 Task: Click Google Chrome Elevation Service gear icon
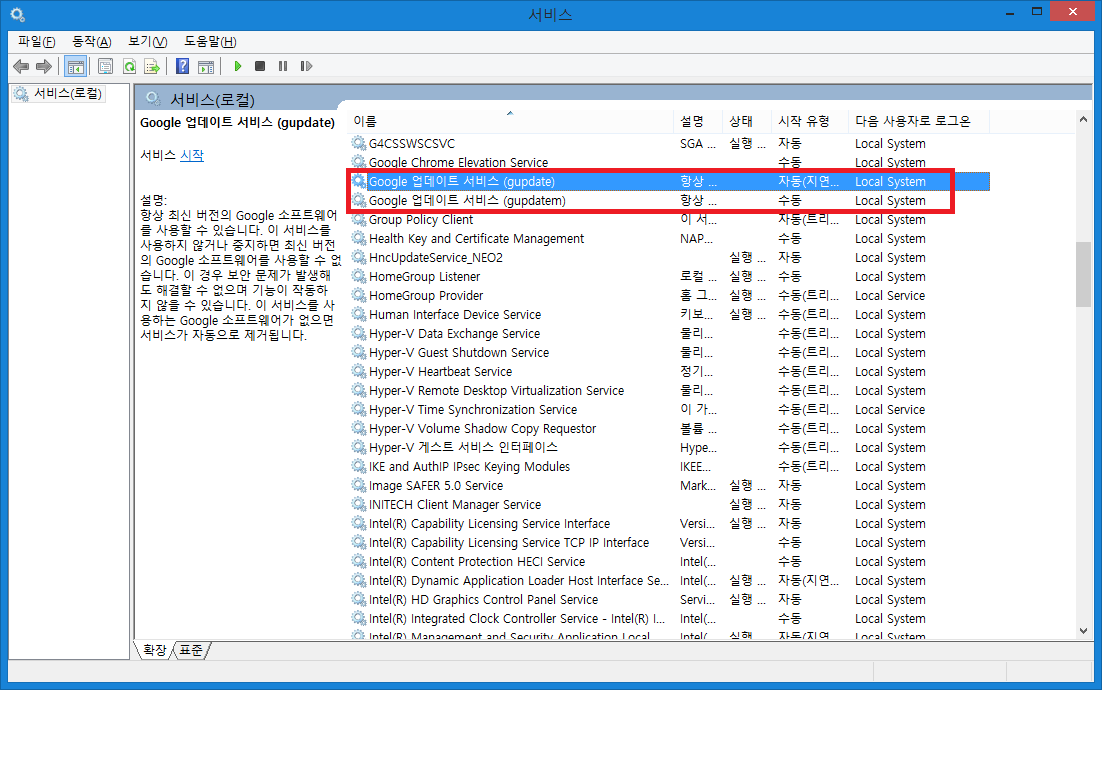coord(358,162)
